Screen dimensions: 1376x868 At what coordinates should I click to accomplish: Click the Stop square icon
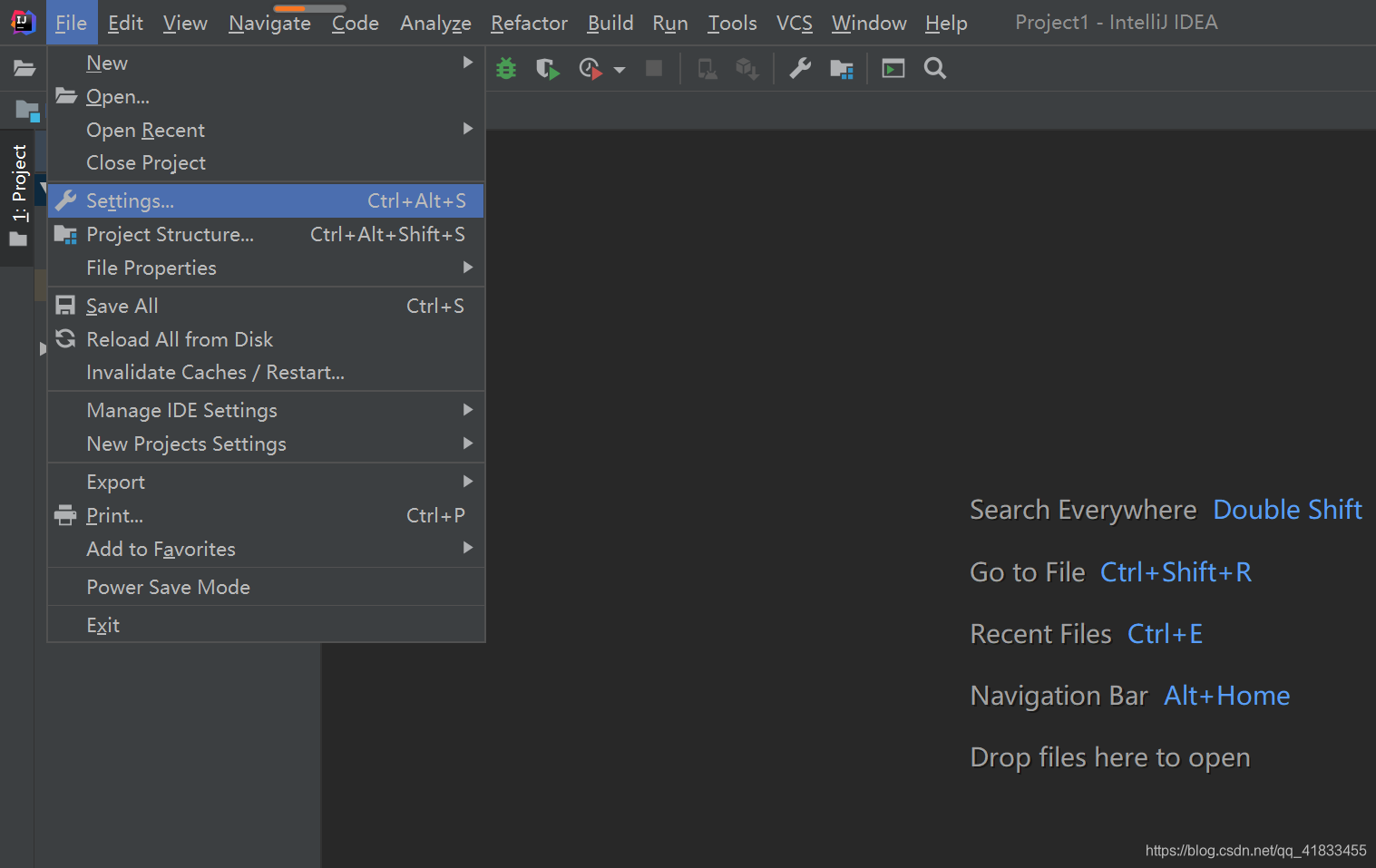click(x=654, y=68)
